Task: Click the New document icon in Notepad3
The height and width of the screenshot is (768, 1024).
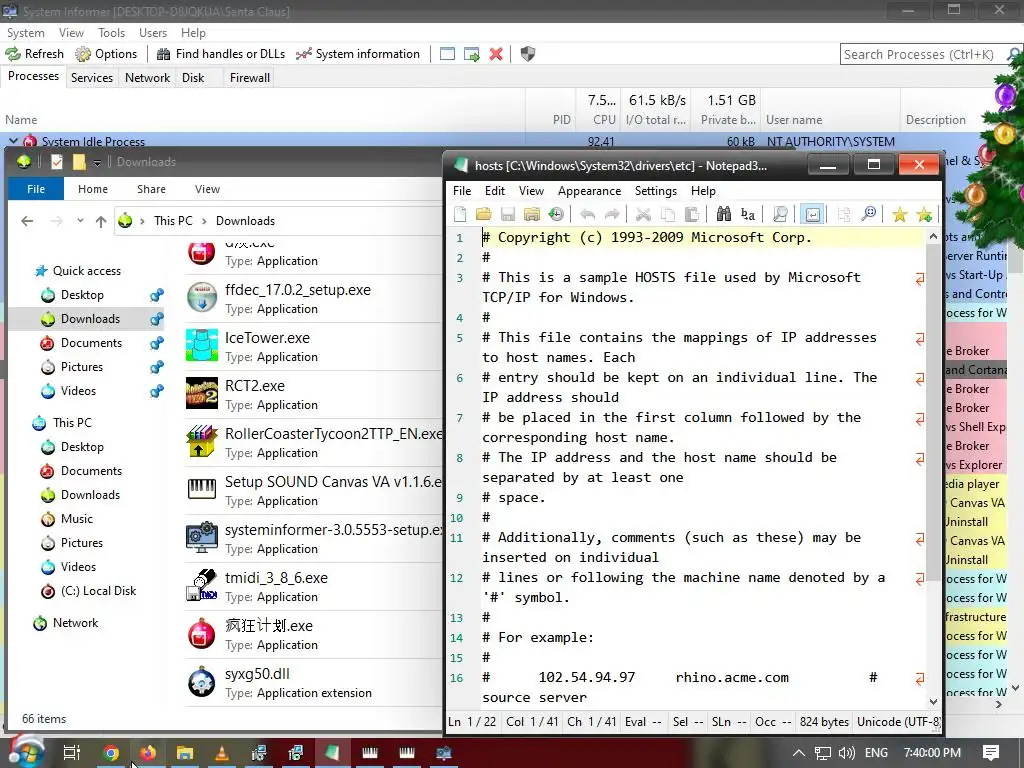Action: point(460,214)
